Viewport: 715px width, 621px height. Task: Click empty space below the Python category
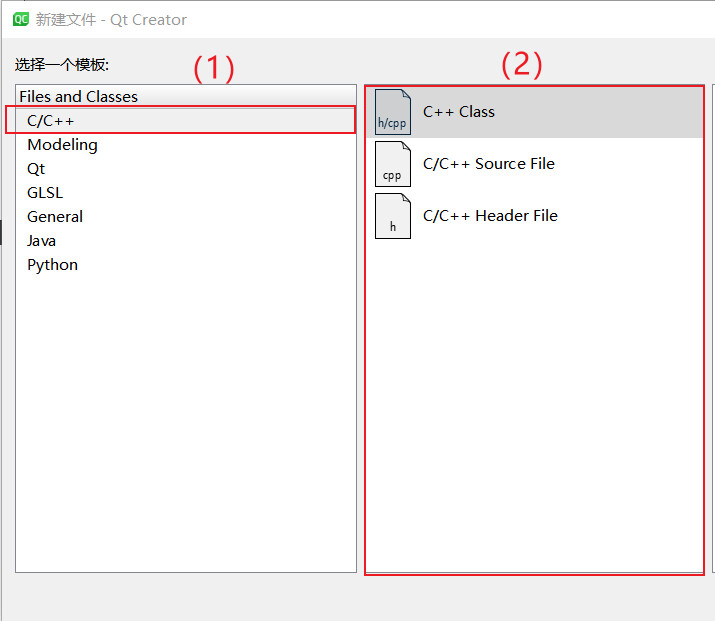(x=186, y=420)
